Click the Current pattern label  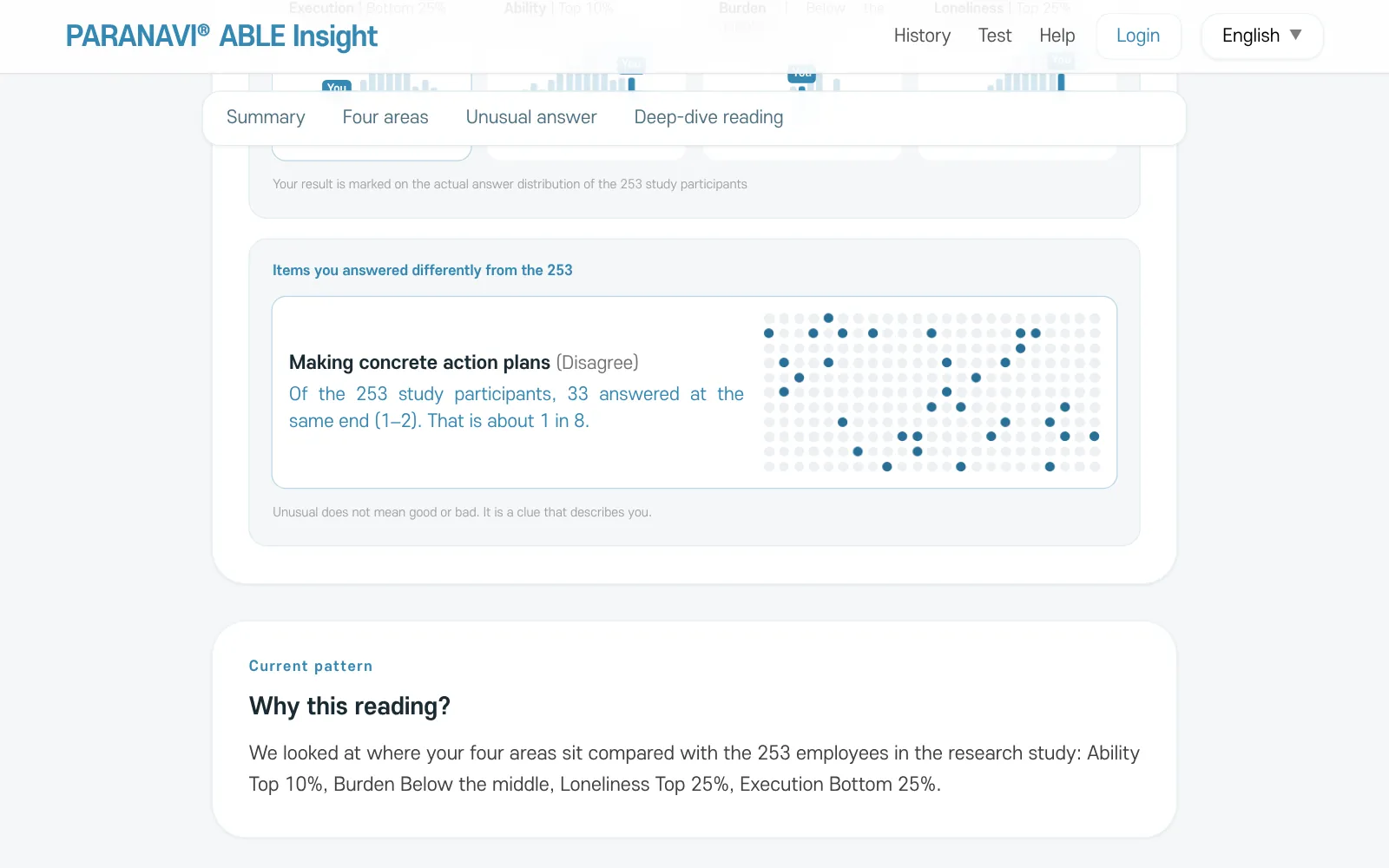coord(311,666)
